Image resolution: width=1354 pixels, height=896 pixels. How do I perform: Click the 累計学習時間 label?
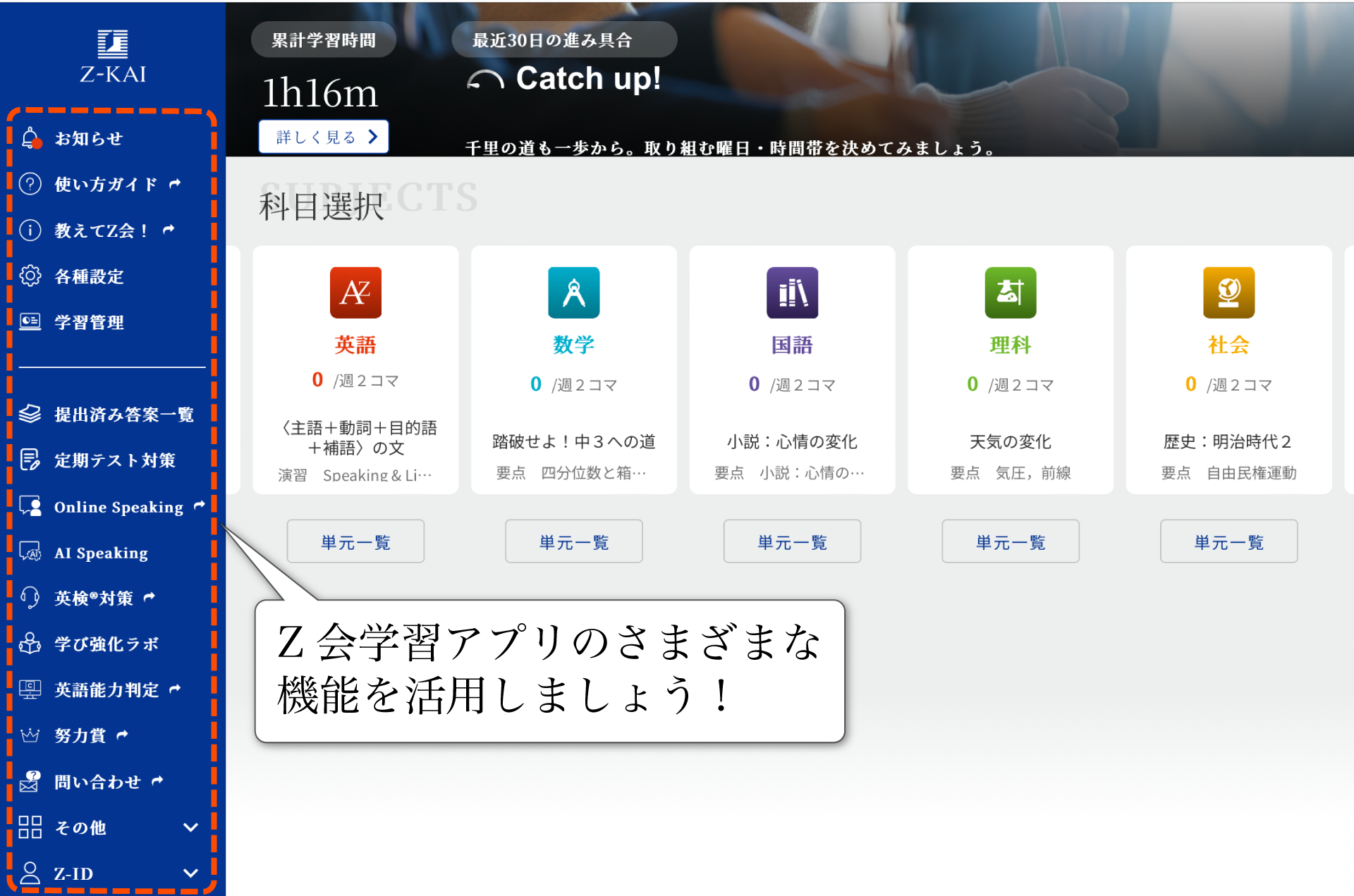324,40
